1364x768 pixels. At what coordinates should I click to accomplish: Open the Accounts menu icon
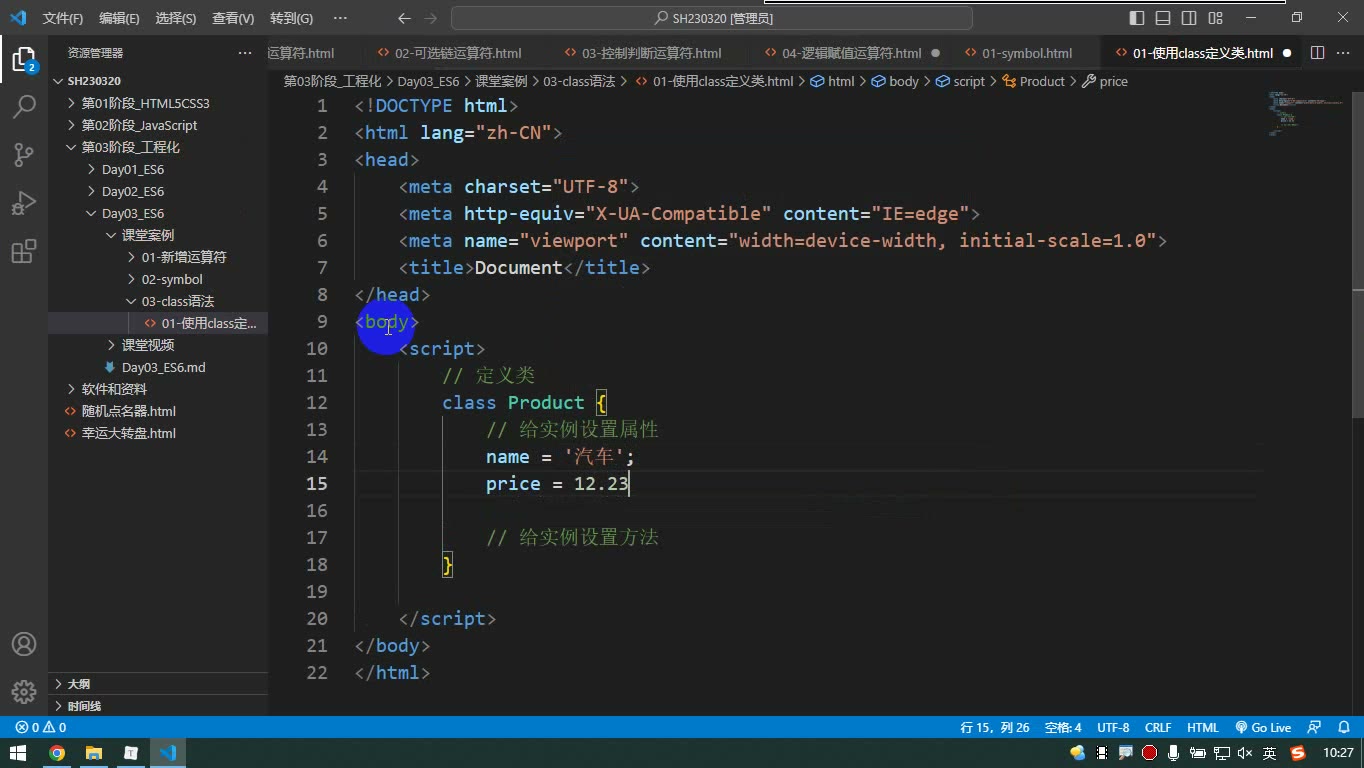click(24, 644)
